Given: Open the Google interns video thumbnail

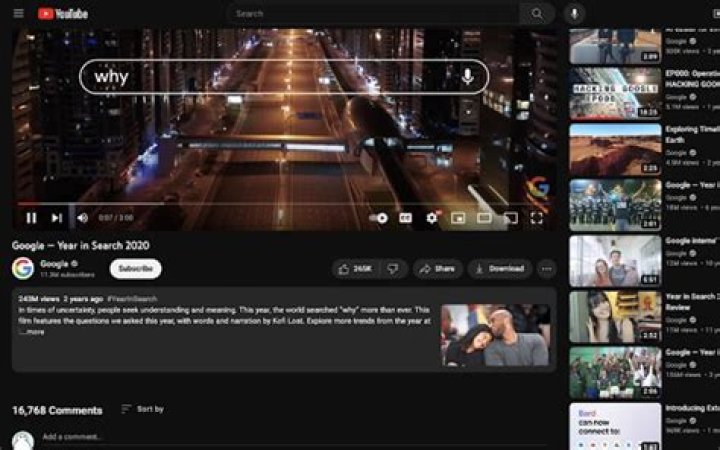Looking at the screenshot, I should pyautogui.click(x=615, y=261).
